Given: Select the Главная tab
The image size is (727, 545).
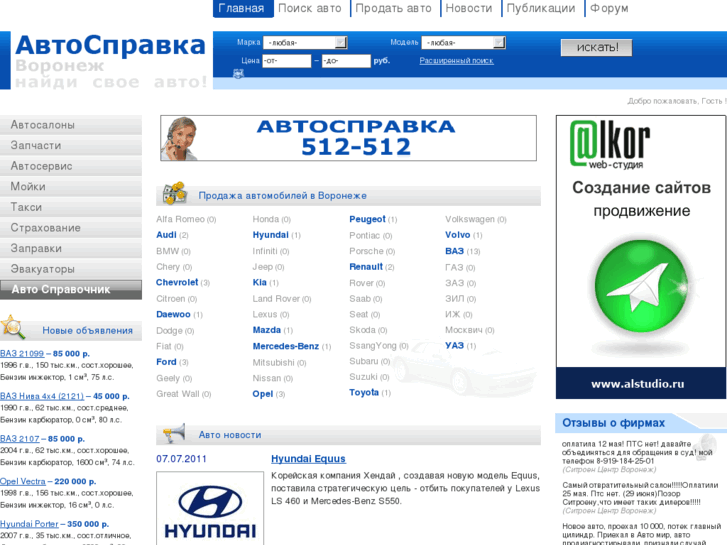Looking at the screenshot, I should click(x=243, y=8).
